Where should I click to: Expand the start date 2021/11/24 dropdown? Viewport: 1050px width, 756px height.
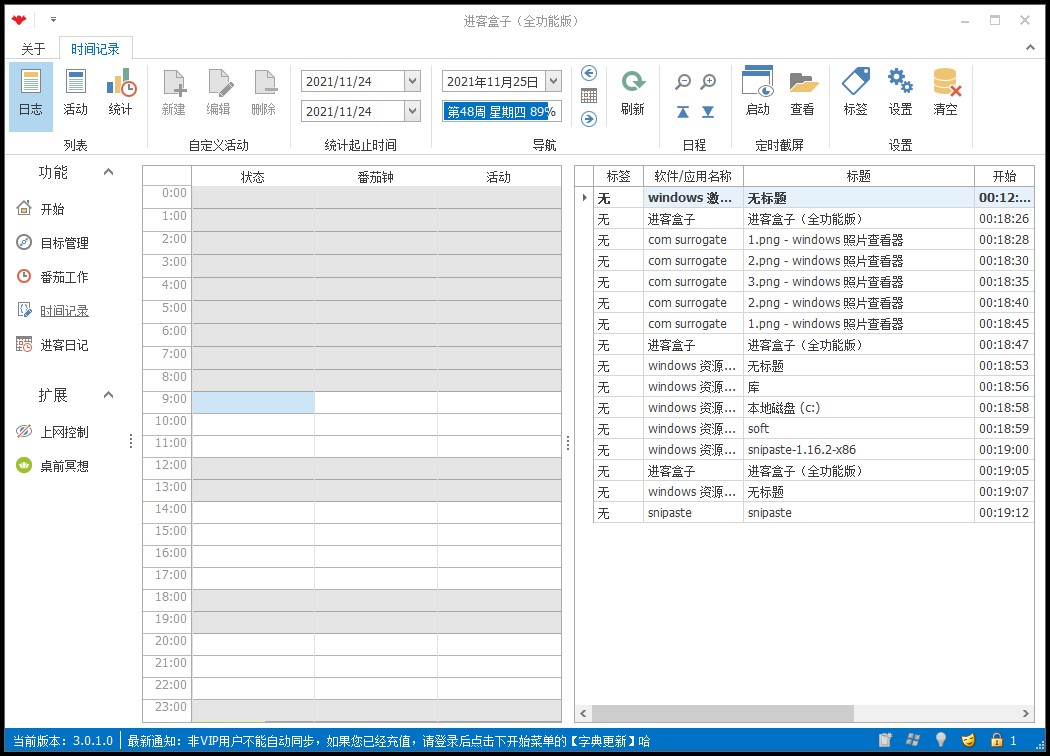pyautogui.click(x=412, y=81)
